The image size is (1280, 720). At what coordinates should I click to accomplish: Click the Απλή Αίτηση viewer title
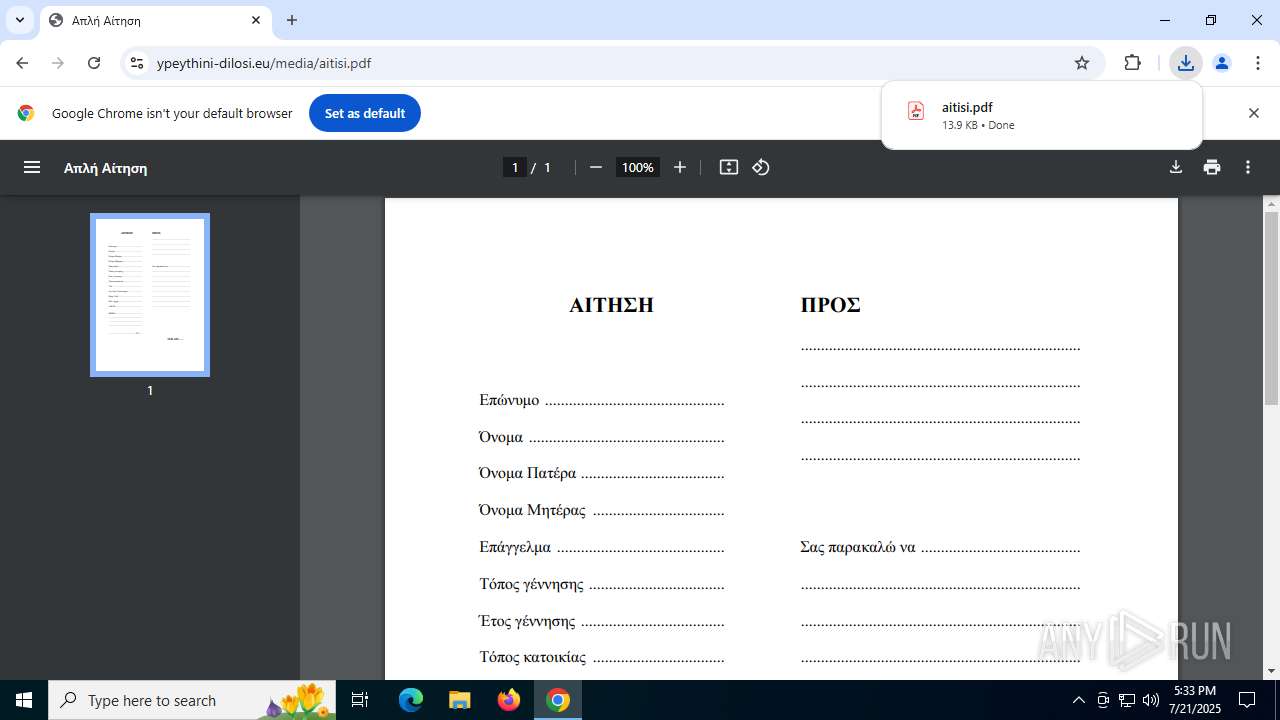(x=106, y=168)
